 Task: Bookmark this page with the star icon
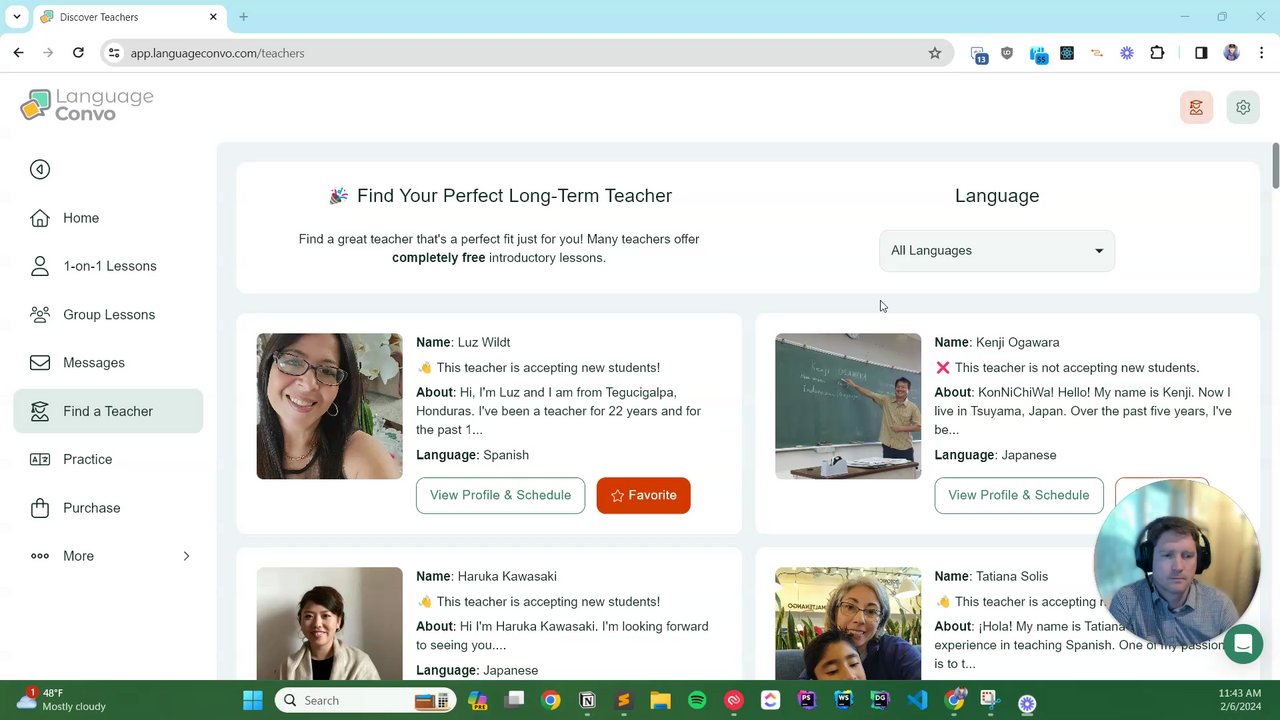coord(935,53)
